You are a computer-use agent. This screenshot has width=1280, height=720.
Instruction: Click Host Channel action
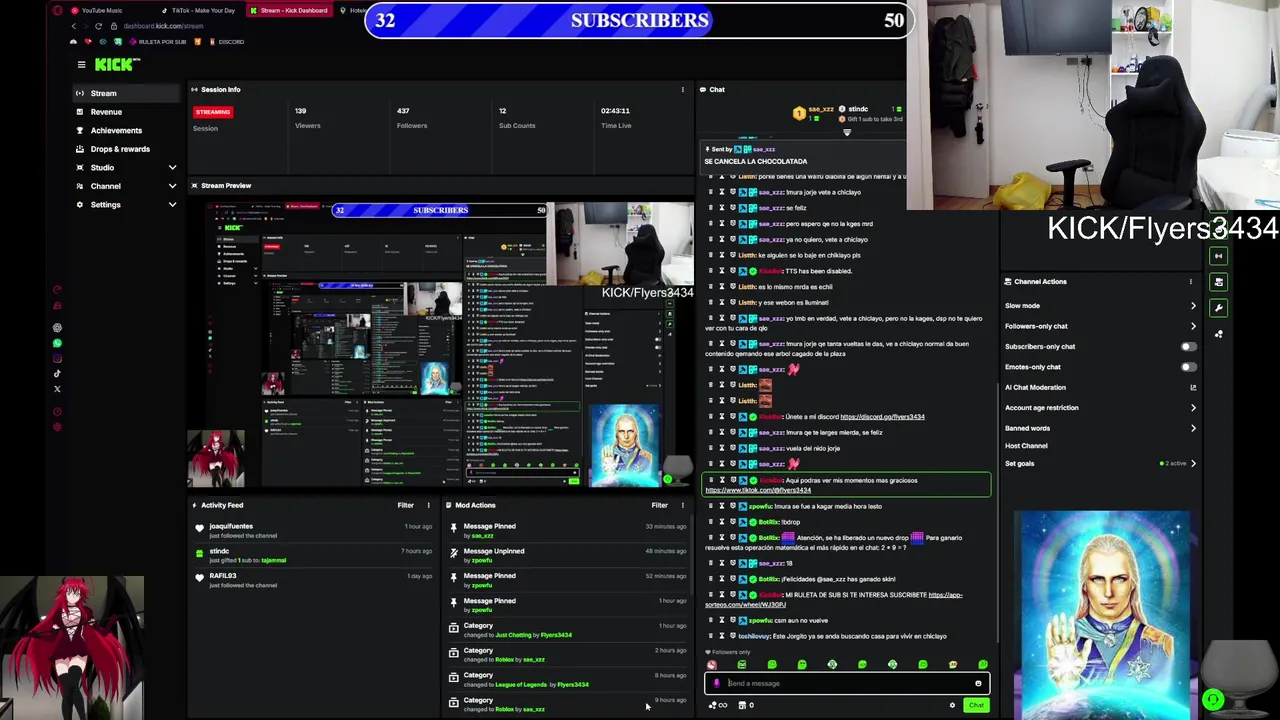pos(1026,446)
